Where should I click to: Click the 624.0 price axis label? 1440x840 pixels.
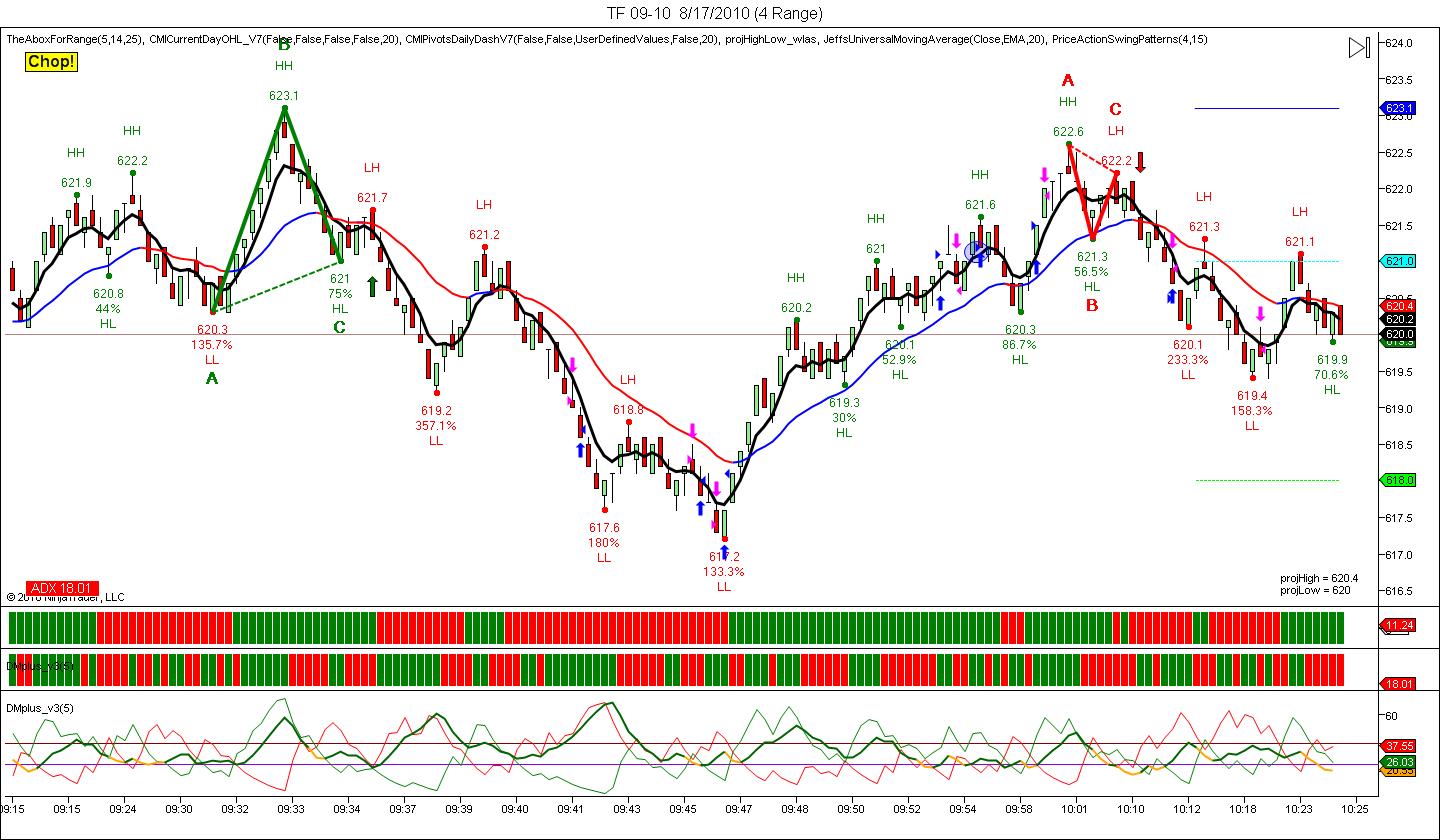coord(1397,43)
